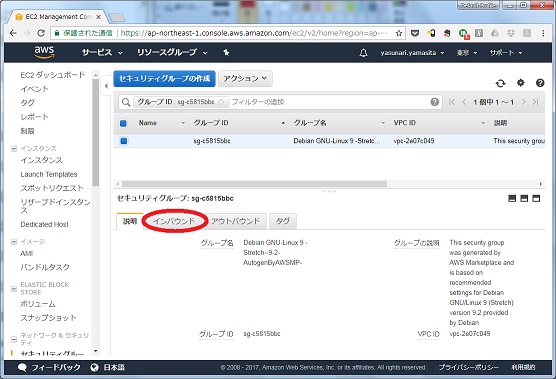Toggle the select-all checkbox in header

(x=123, y=123)
